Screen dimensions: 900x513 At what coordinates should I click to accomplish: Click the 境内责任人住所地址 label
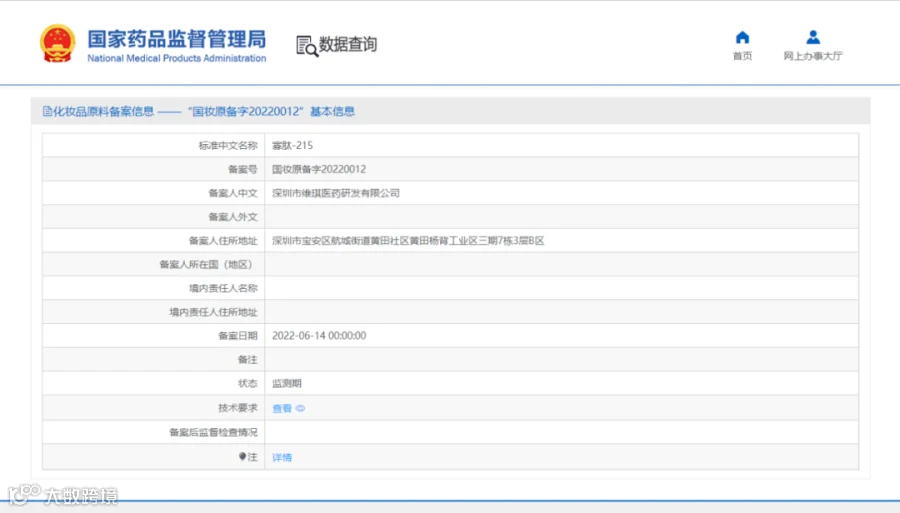[213, 312]
